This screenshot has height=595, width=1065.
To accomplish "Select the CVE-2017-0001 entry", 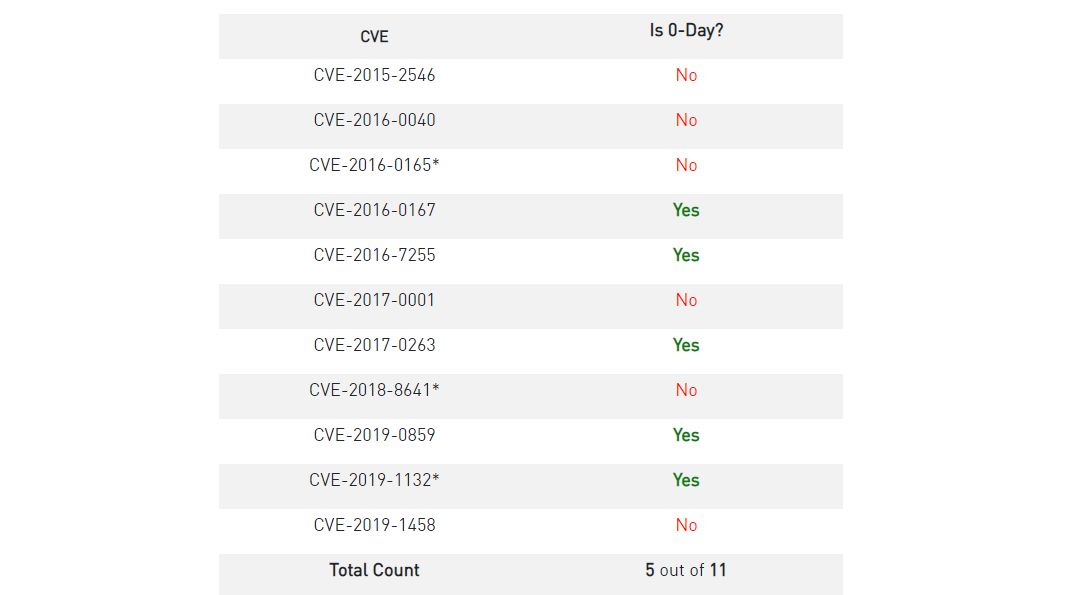I will click(374, 300).
